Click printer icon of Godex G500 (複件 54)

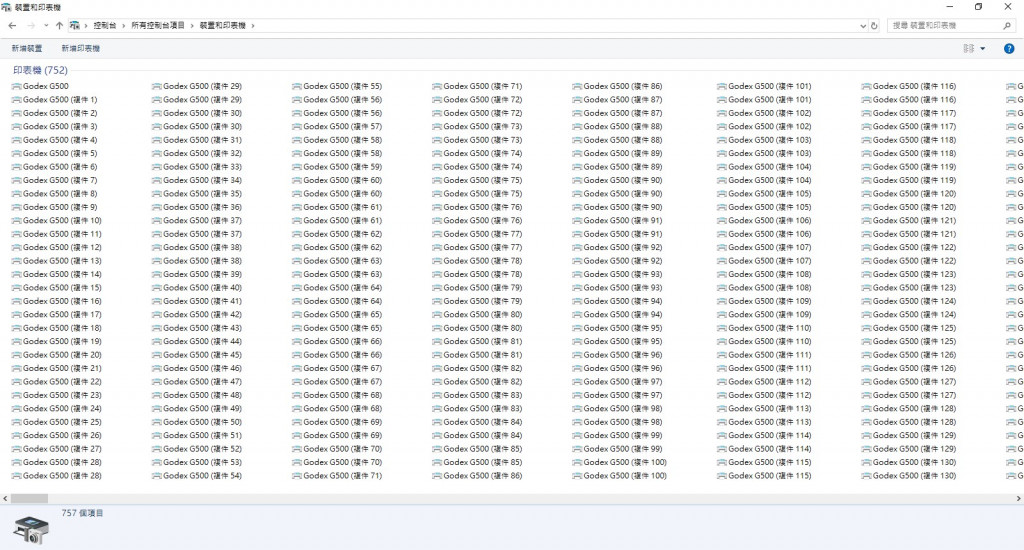pyautogui.click(x=157, y=476)
